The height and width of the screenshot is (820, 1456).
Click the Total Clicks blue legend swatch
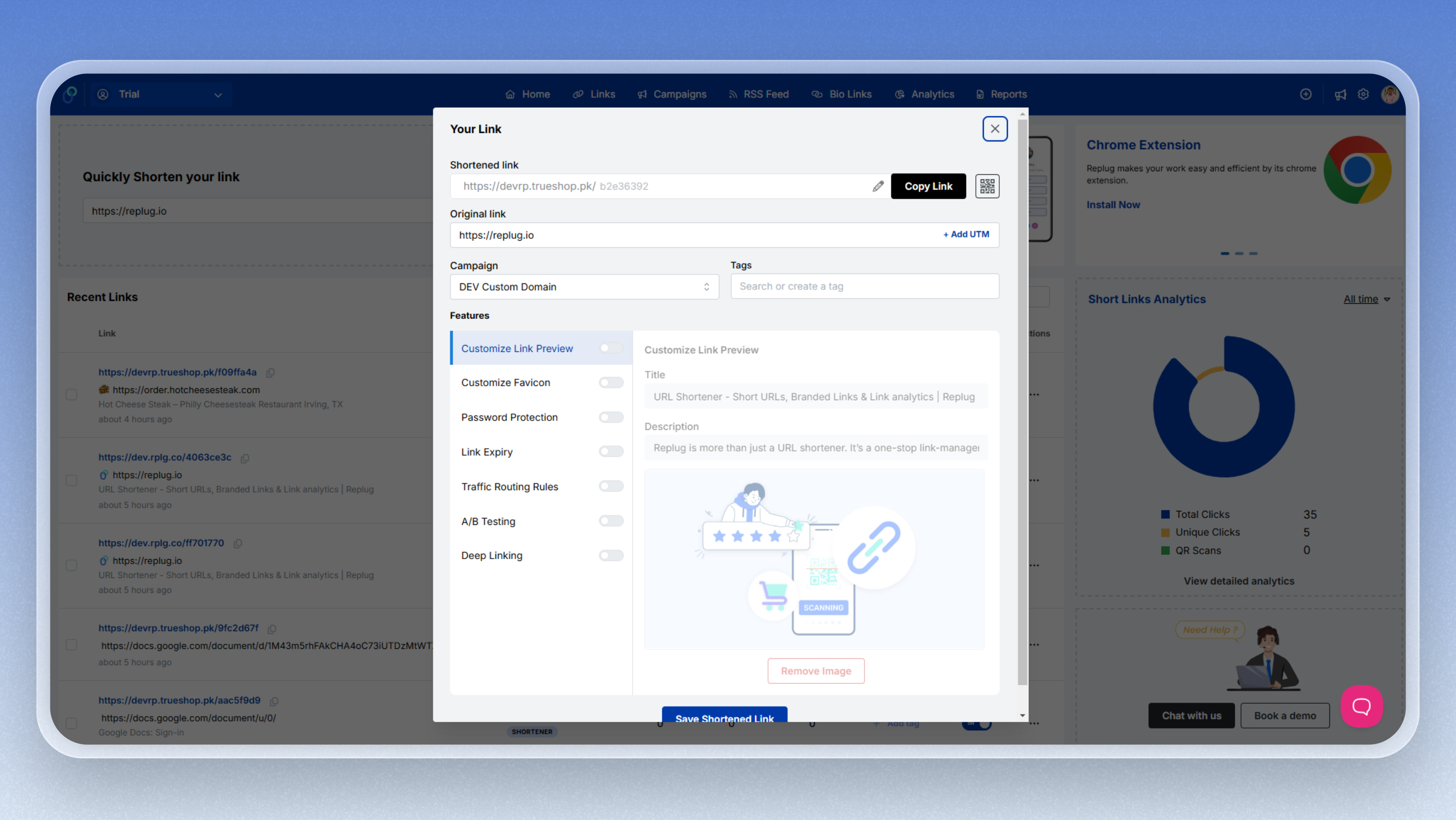coord(1165,514)
